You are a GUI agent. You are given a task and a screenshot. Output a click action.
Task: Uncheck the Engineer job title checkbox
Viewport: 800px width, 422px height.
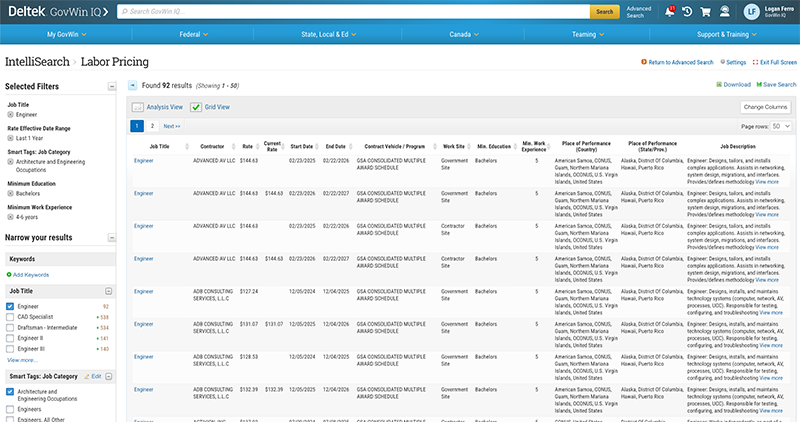coord(10,306)
